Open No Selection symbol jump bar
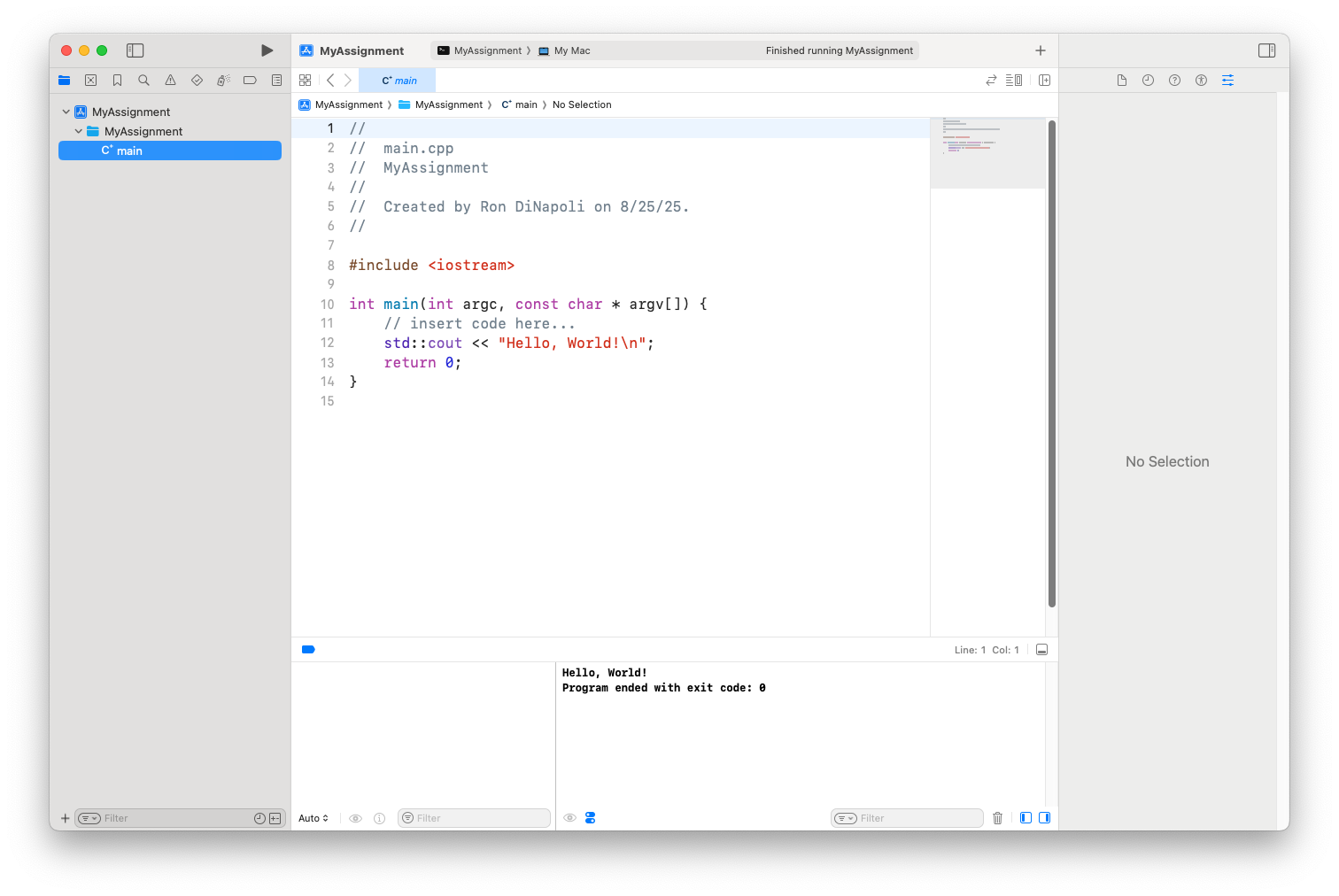Screen dimensions: 1339x896 pyautogui.click(x=582, y=104)
